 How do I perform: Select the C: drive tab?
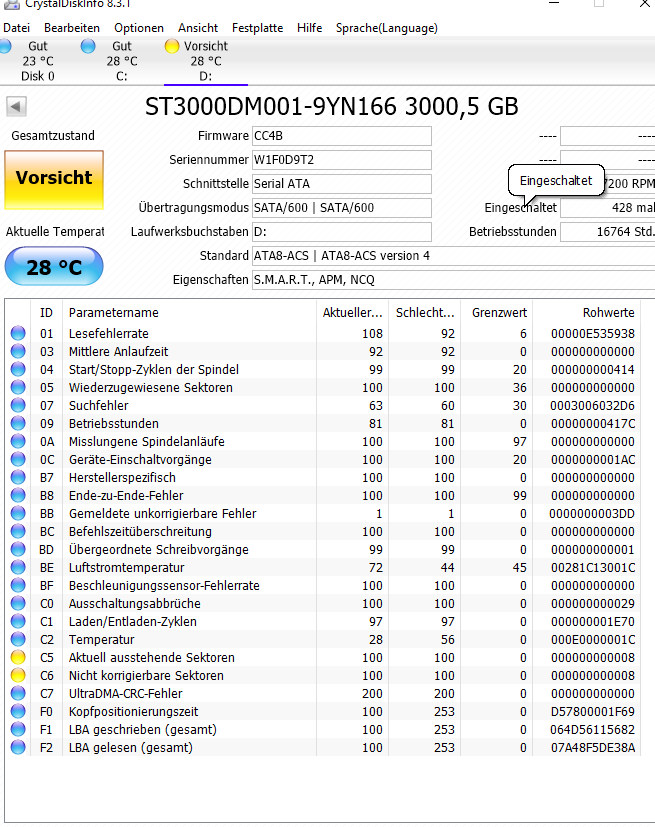pyautogui.click(x=121, y=61)
